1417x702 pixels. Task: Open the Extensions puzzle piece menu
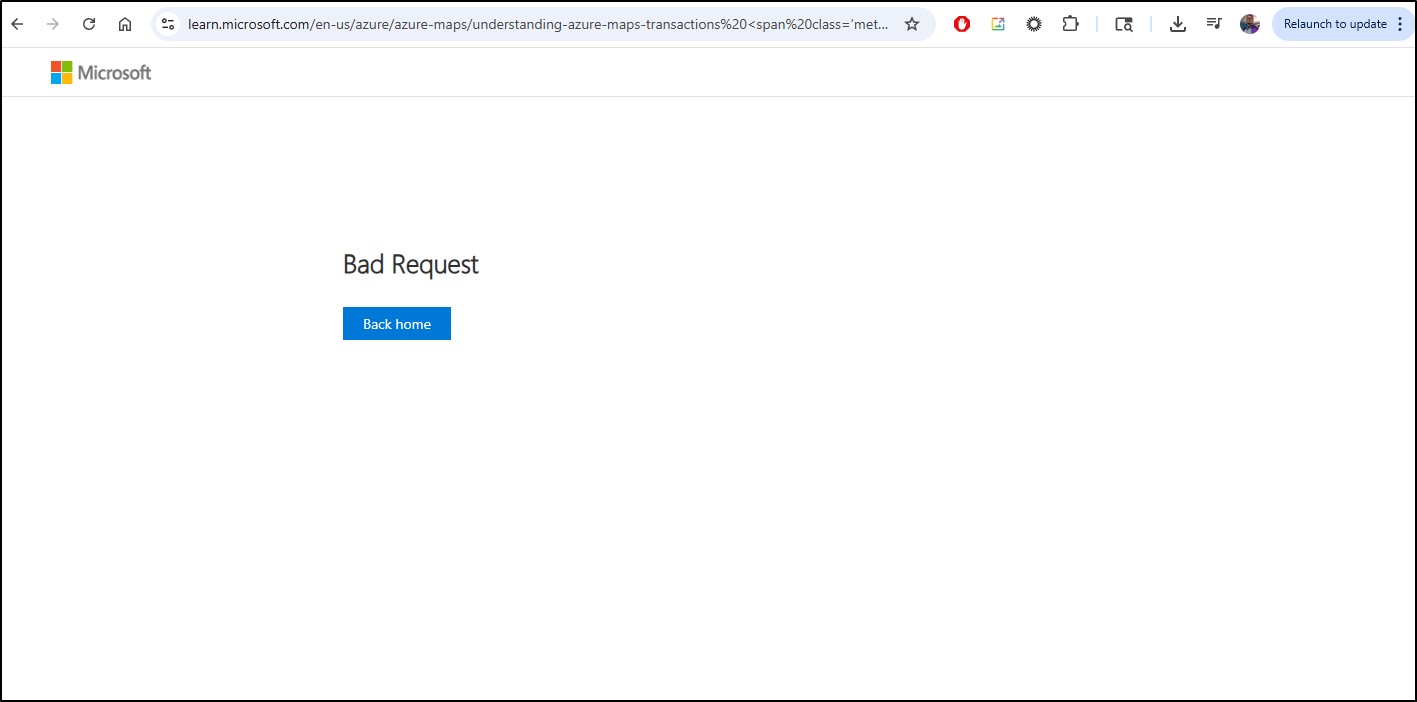[x=1070, y=24]
